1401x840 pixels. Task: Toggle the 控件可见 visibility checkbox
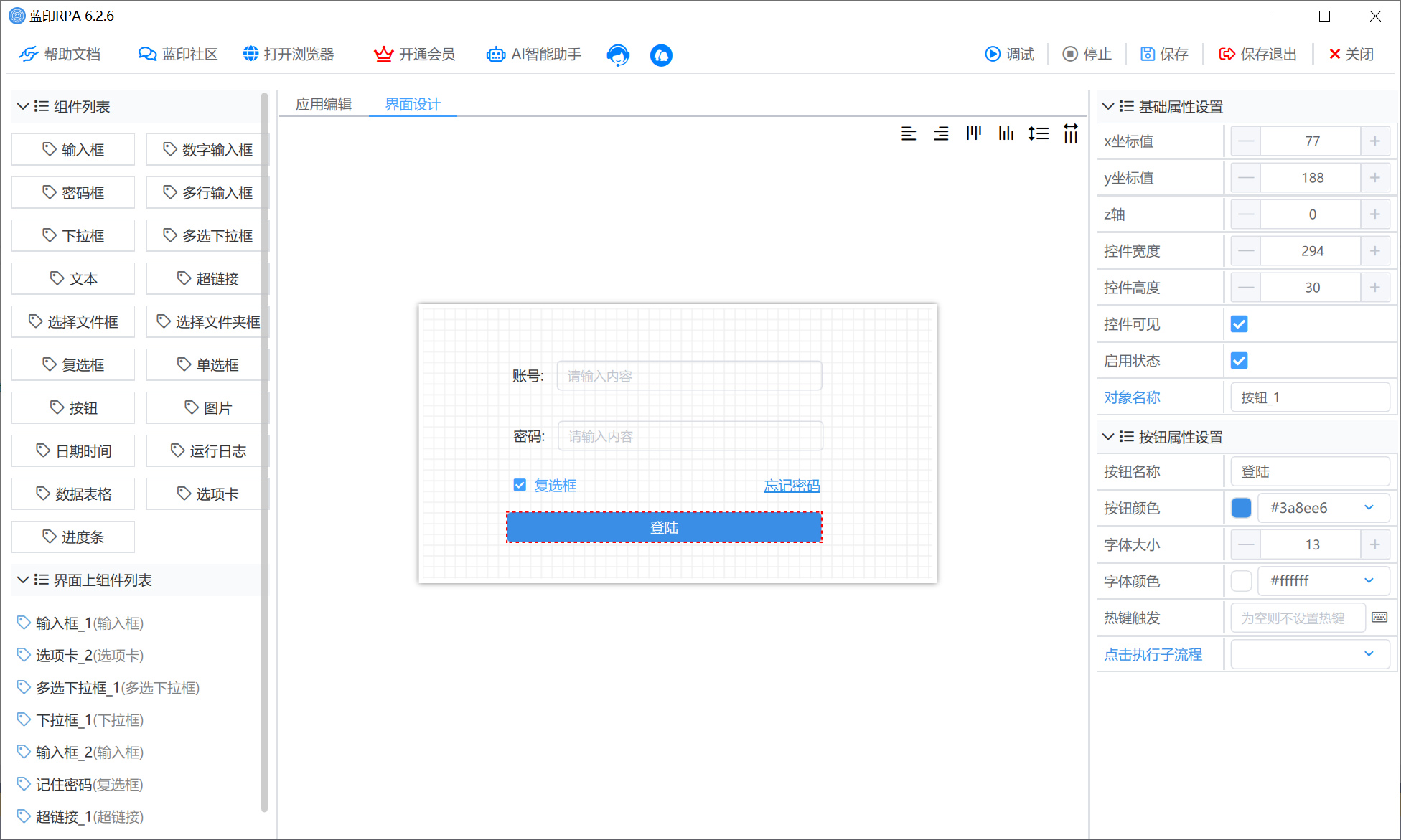tap(1239, 324)
